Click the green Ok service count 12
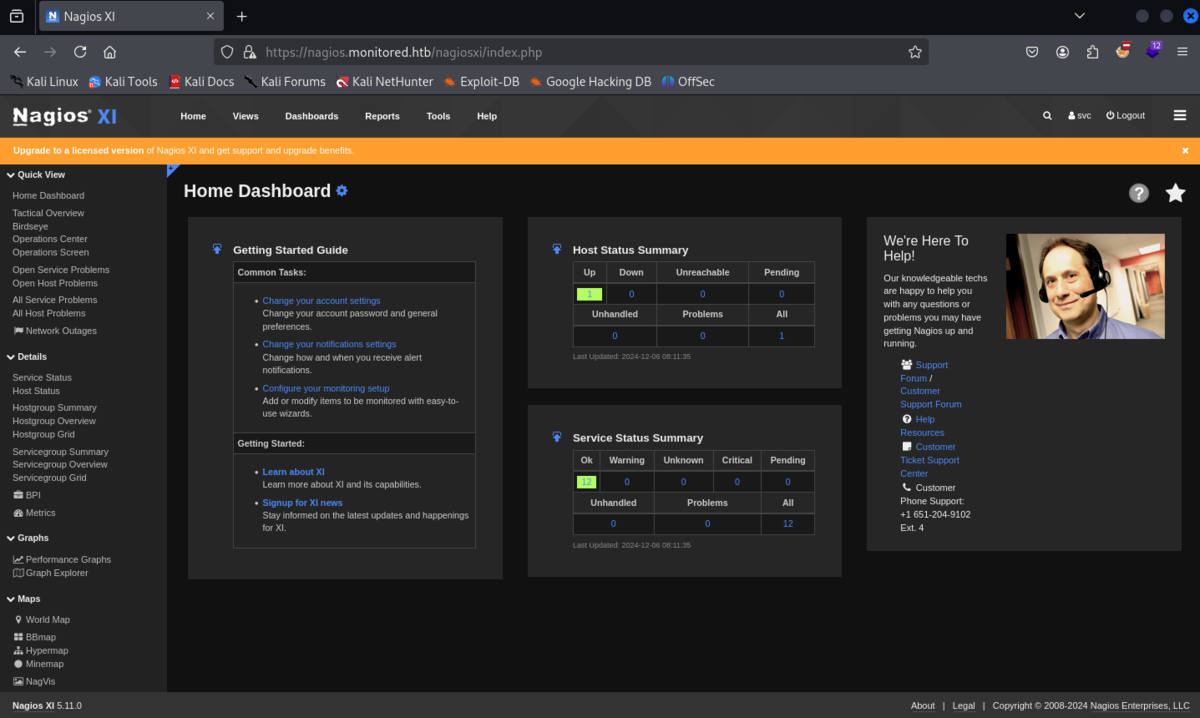Screen dimensions: 1200x718 586,482
